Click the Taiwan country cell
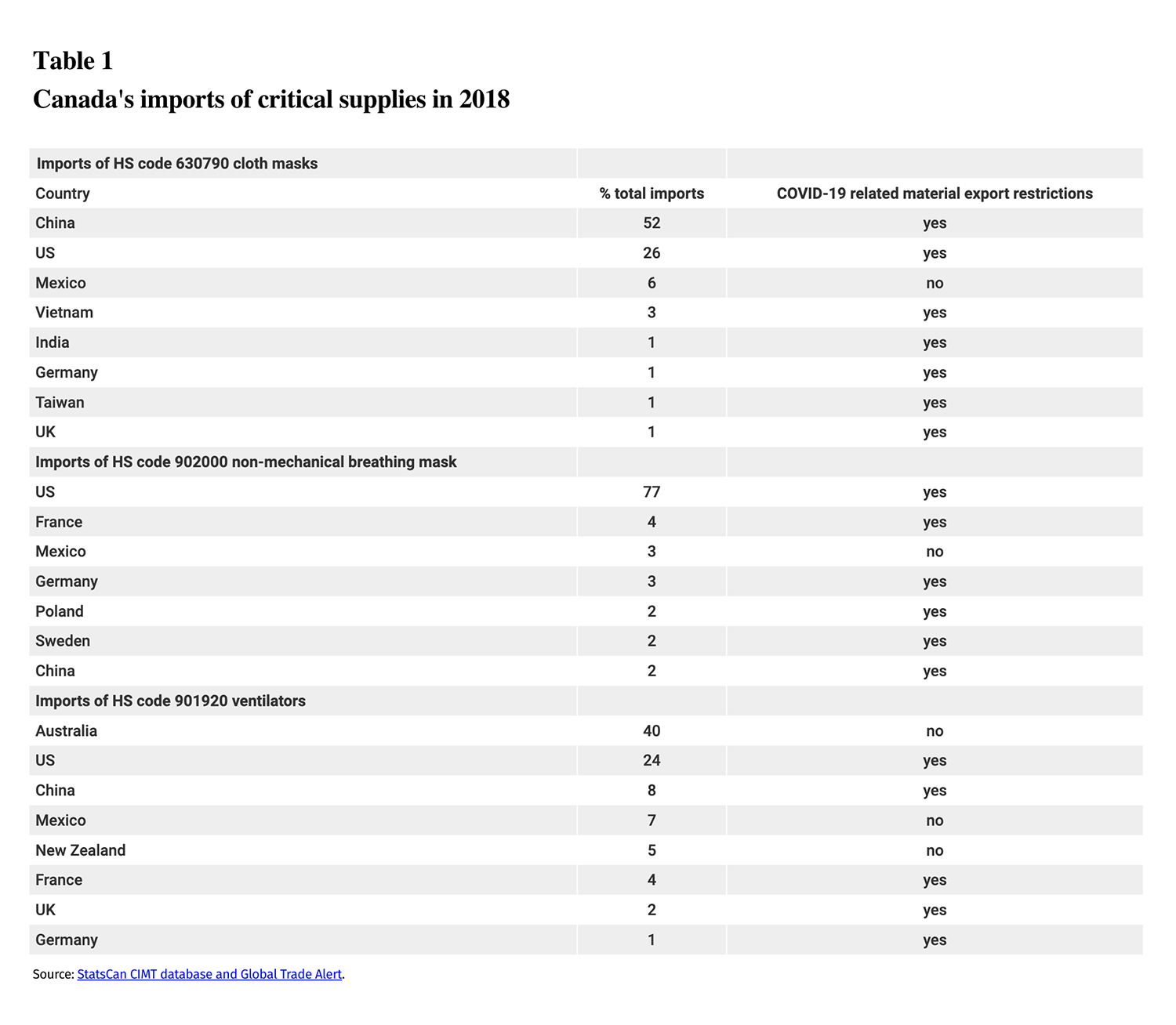1176x1025 pixels. [x=60, y=403]
